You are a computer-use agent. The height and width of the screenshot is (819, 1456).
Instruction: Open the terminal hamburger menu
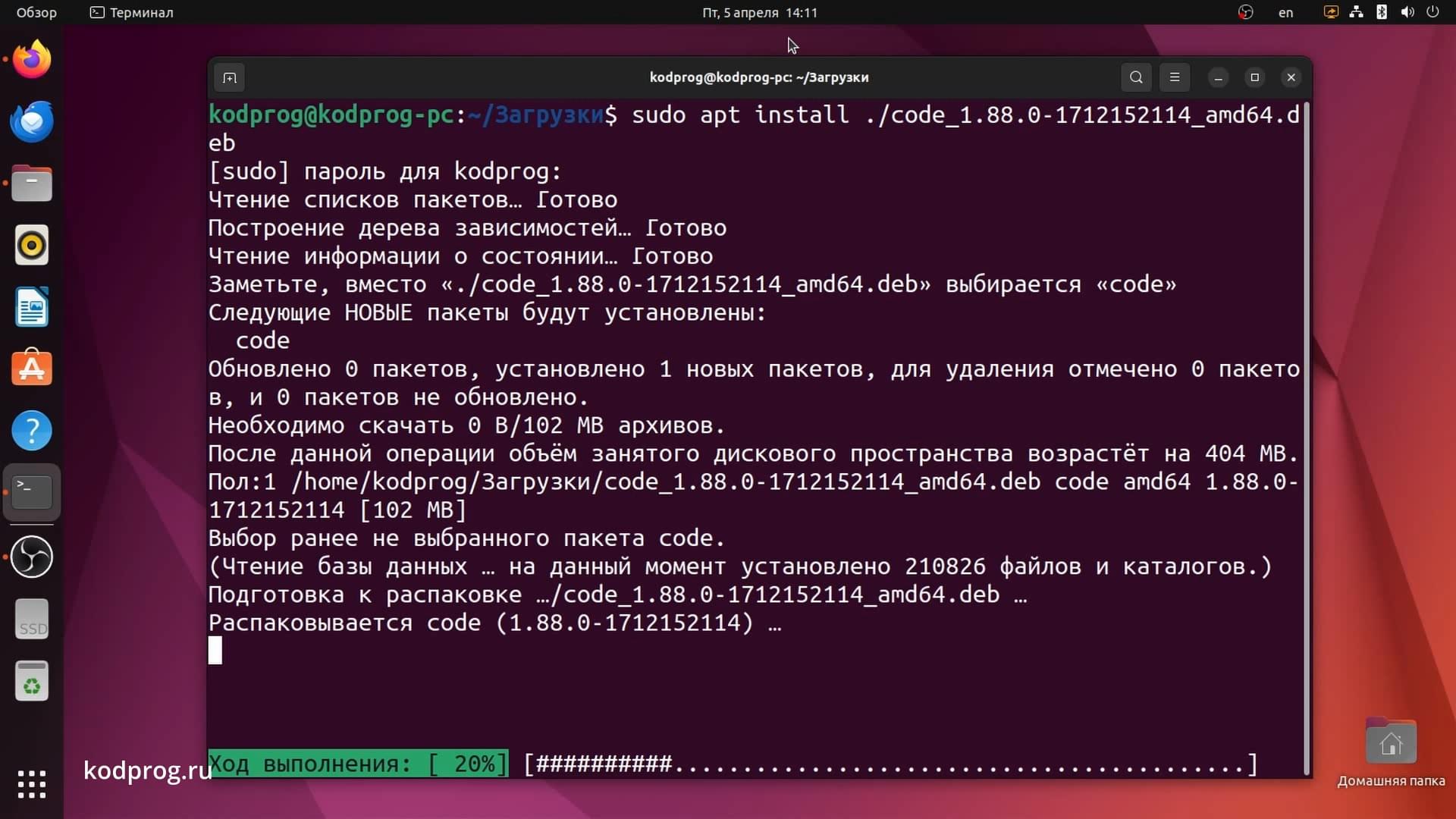[x=1175, y=77]
